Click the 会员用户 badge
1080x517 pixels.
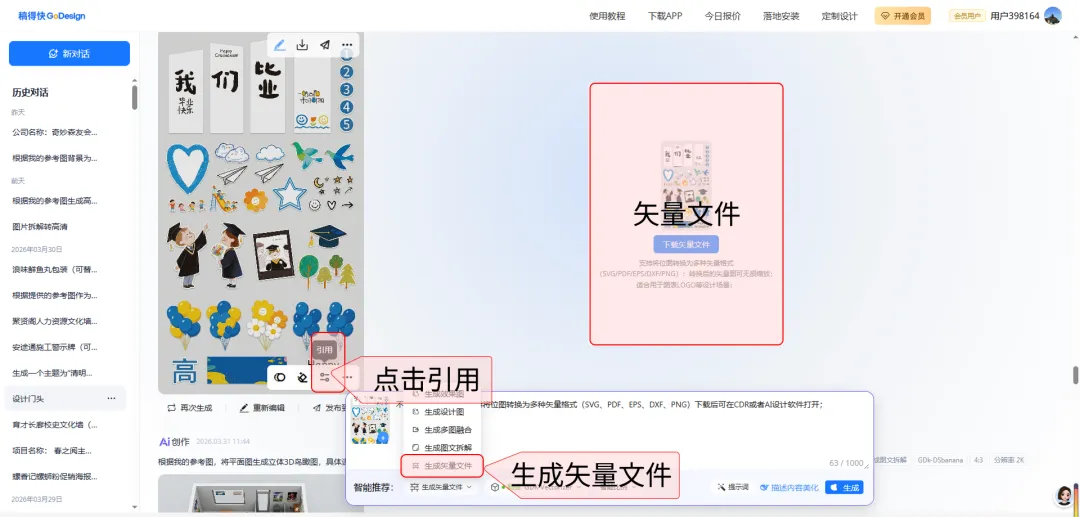click(967, 16)
